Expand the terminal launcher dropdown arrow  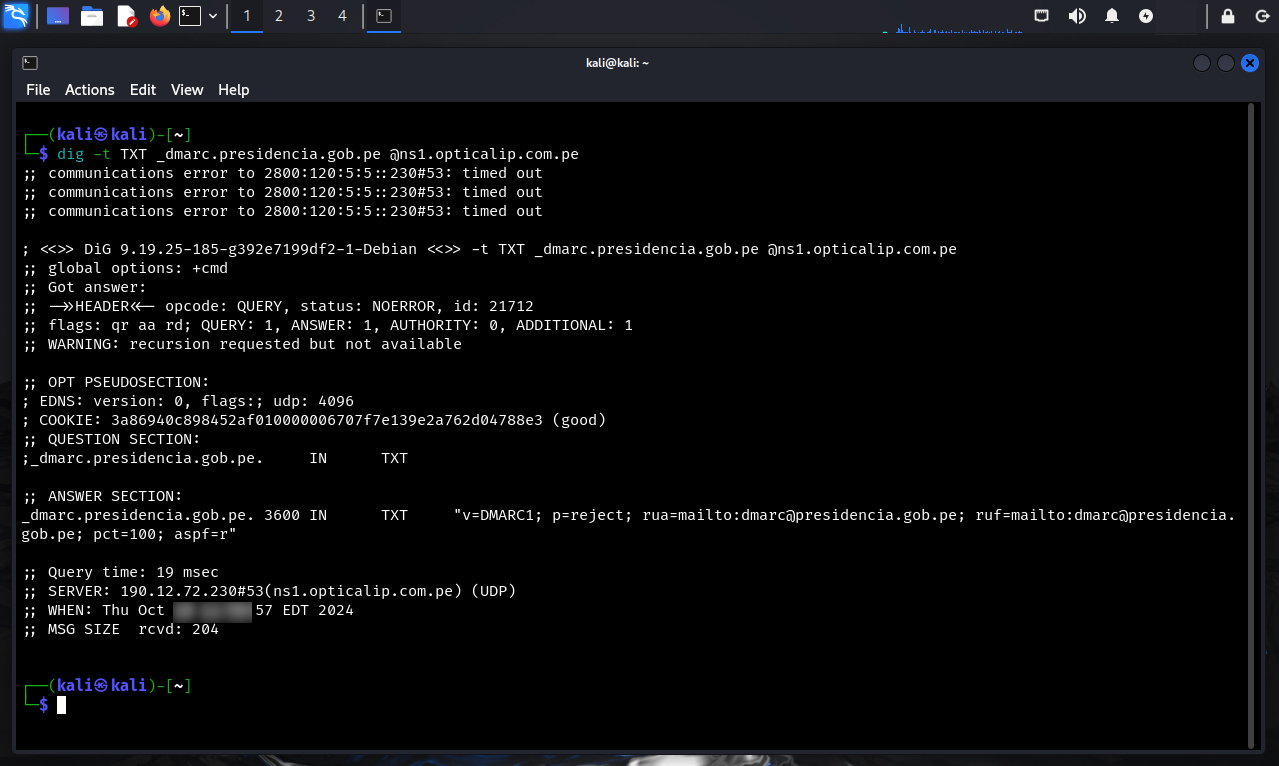pos(213,16)
